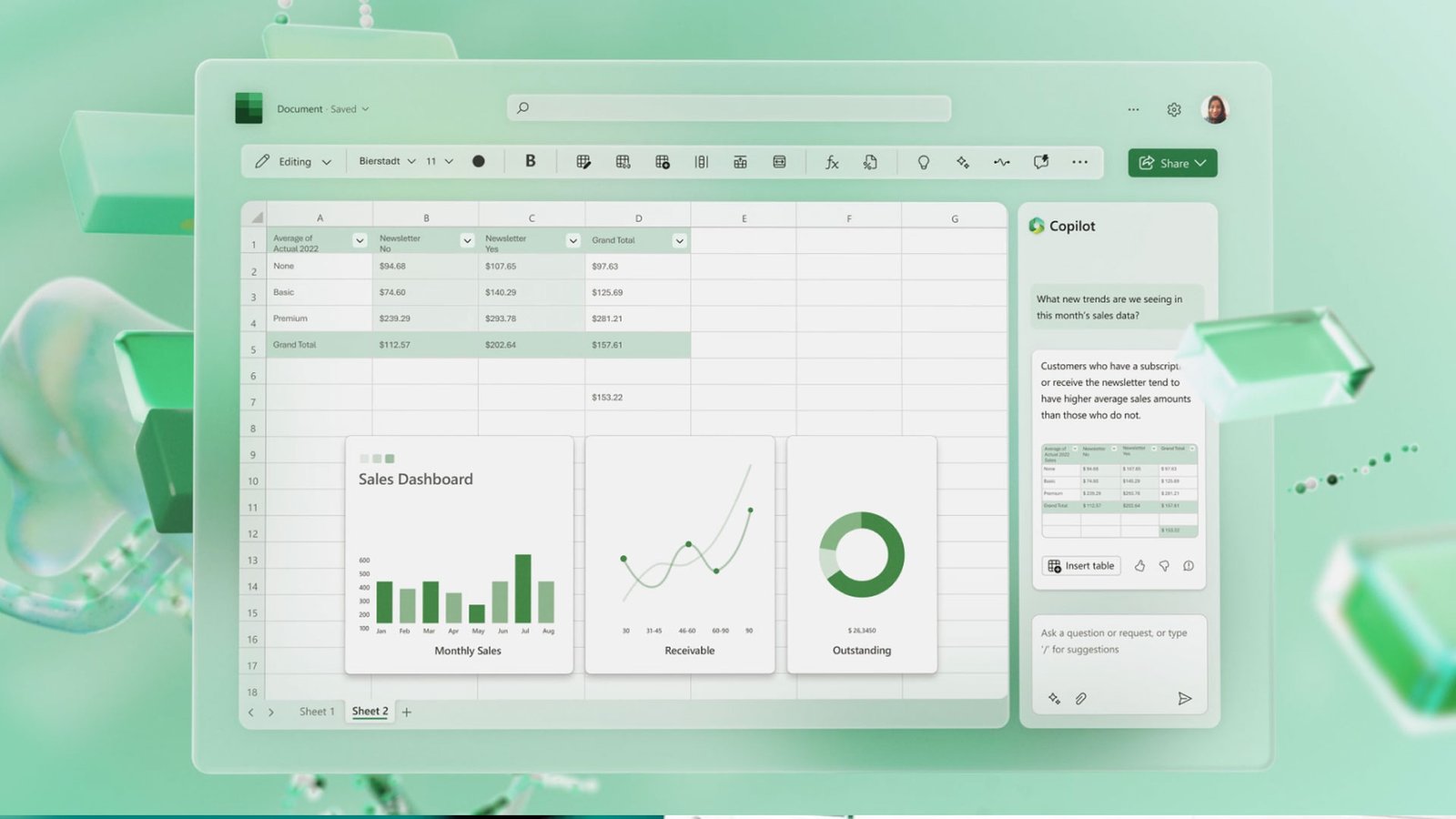Switch to the Sheet 1 tab
The width and height of the screenshot is (1456, 819).
pyautogui.click(x=317, y=712)
